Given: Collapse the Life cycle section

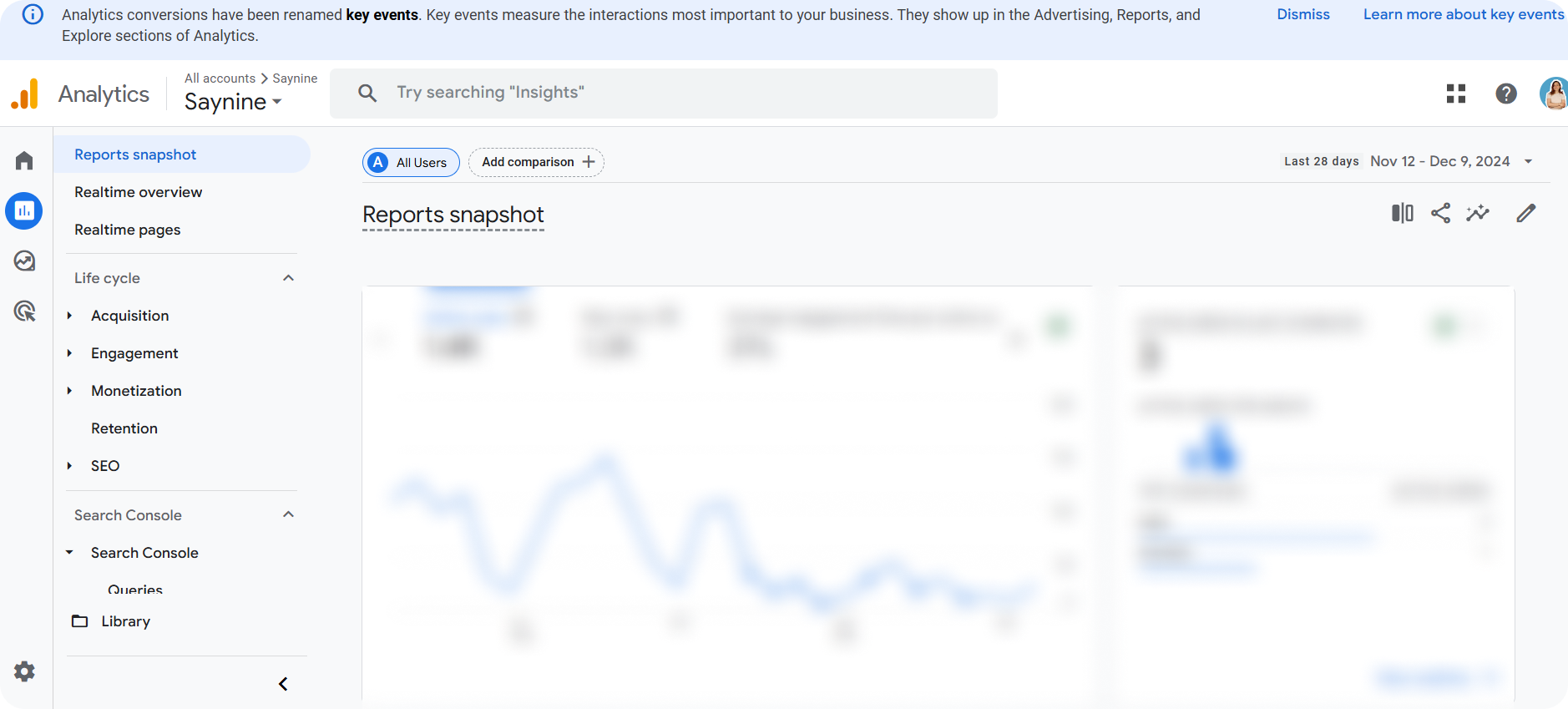Looking at the screenshot, I should (289, 278).
